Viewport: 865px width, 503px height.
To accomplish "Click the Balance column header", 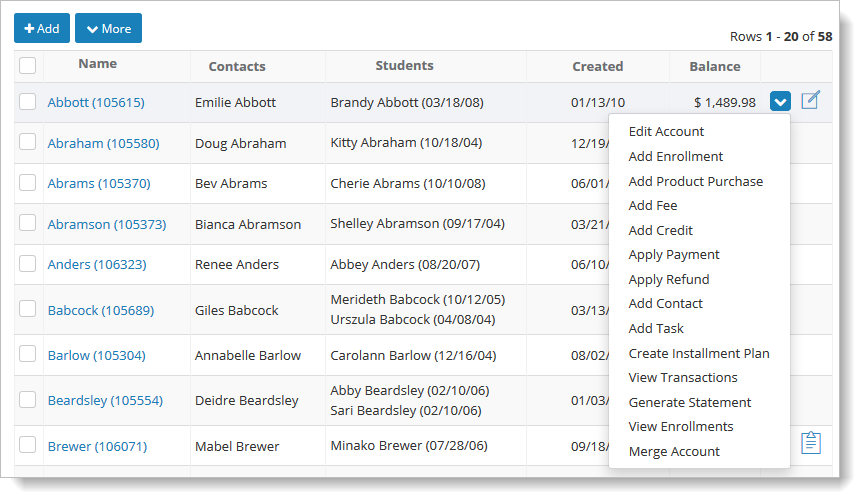I will click(714, 66).
